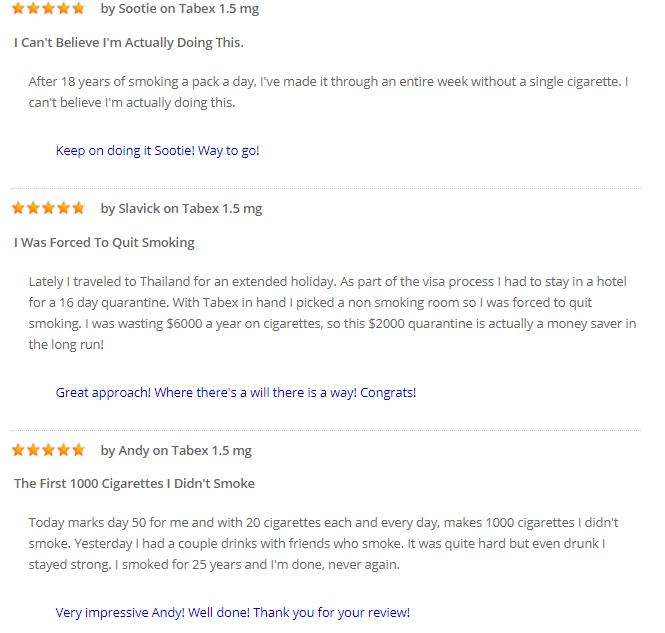Click the third star of Andy's rating
This screenshot has width=665, height=633.
click(48, 449)
